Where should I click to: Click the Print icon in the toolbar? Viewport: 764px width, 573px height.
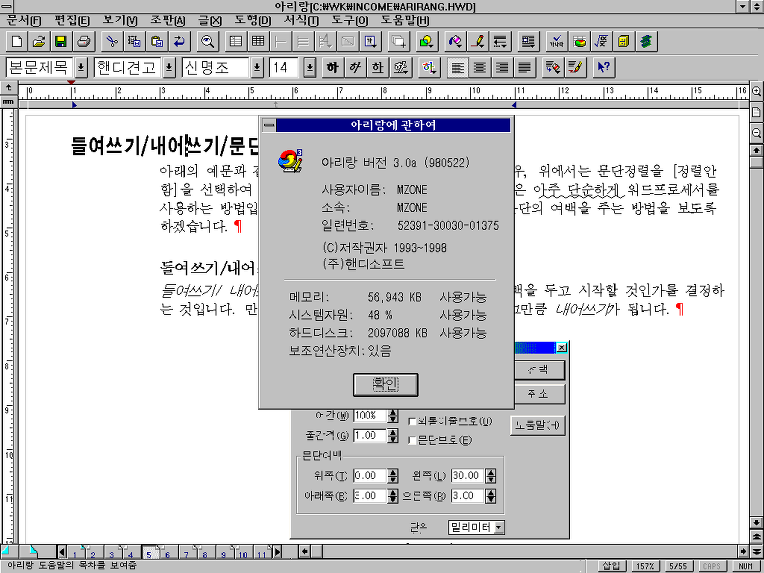(85, 42)
